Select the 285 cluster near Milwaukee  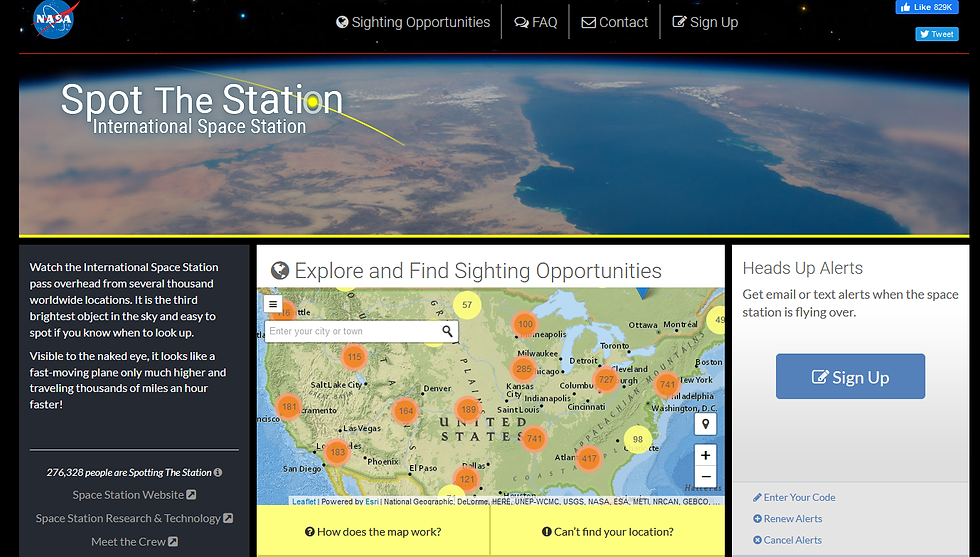[524, 369]
